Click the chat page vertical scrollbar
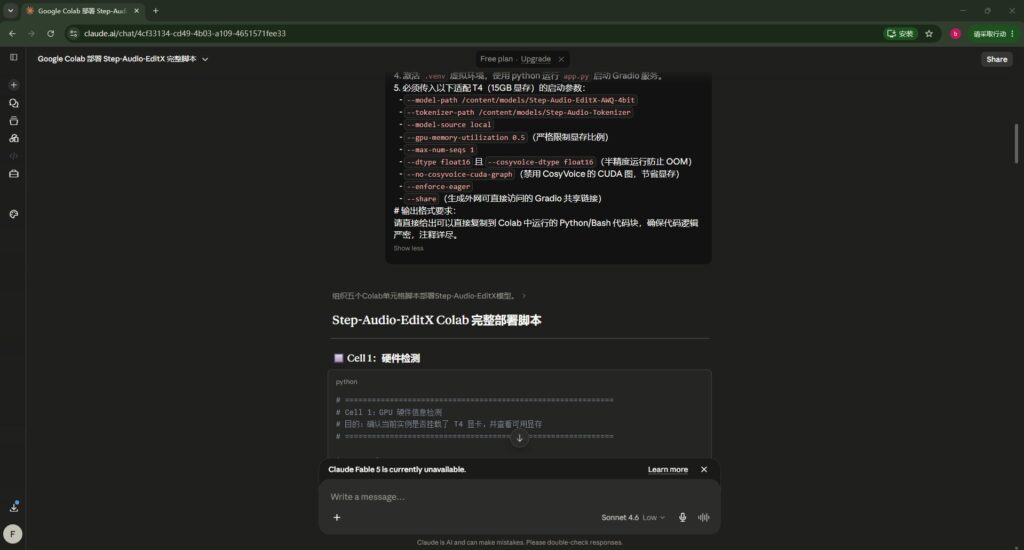Image resolution: width=1024 pixels, height=550 pixels. pos(1016,143)
